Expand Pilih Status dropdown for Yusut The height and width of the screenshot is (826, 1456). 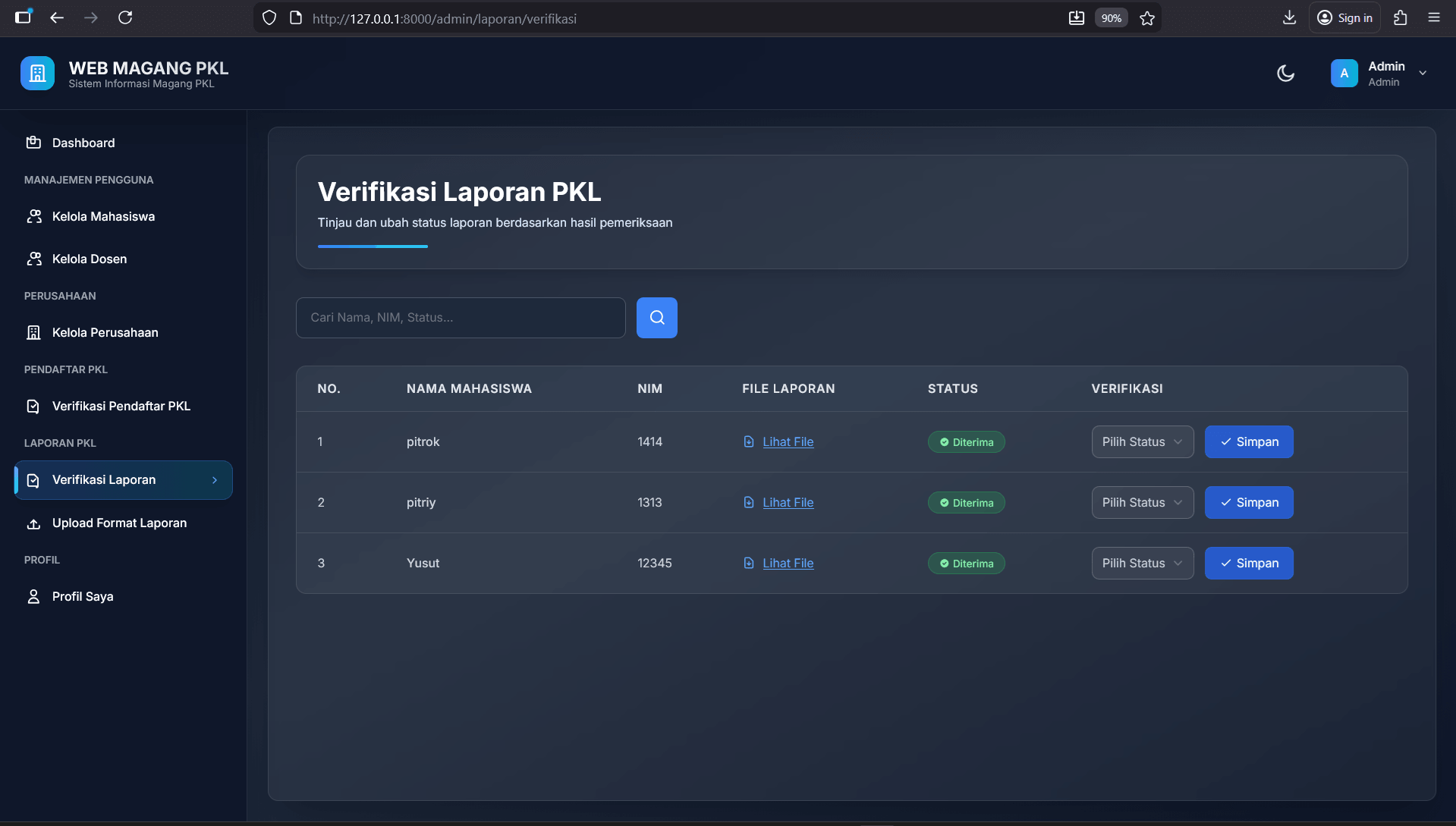point(1143,564)
